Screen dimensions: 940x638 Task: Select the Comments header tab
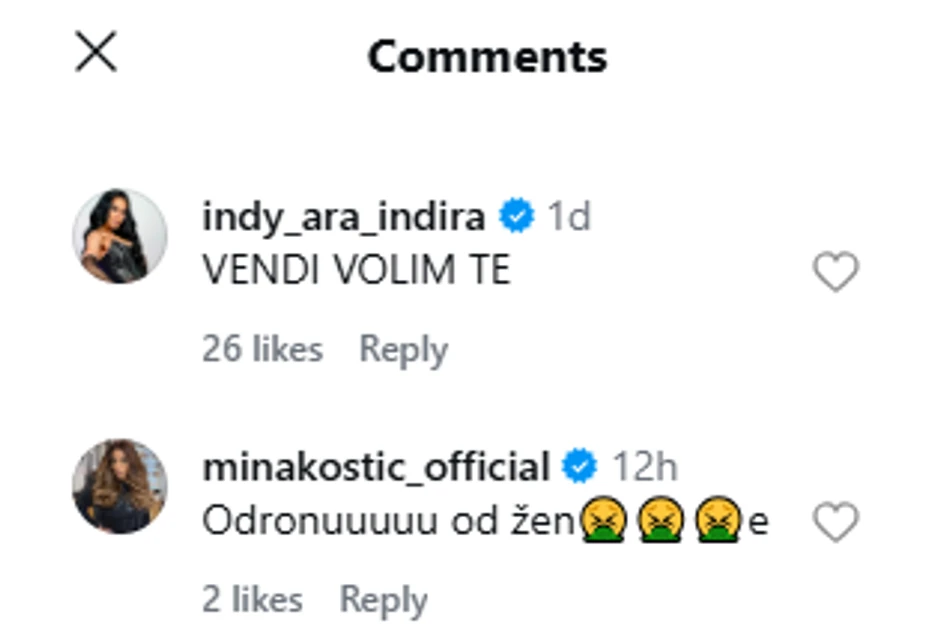click(487, 54)
